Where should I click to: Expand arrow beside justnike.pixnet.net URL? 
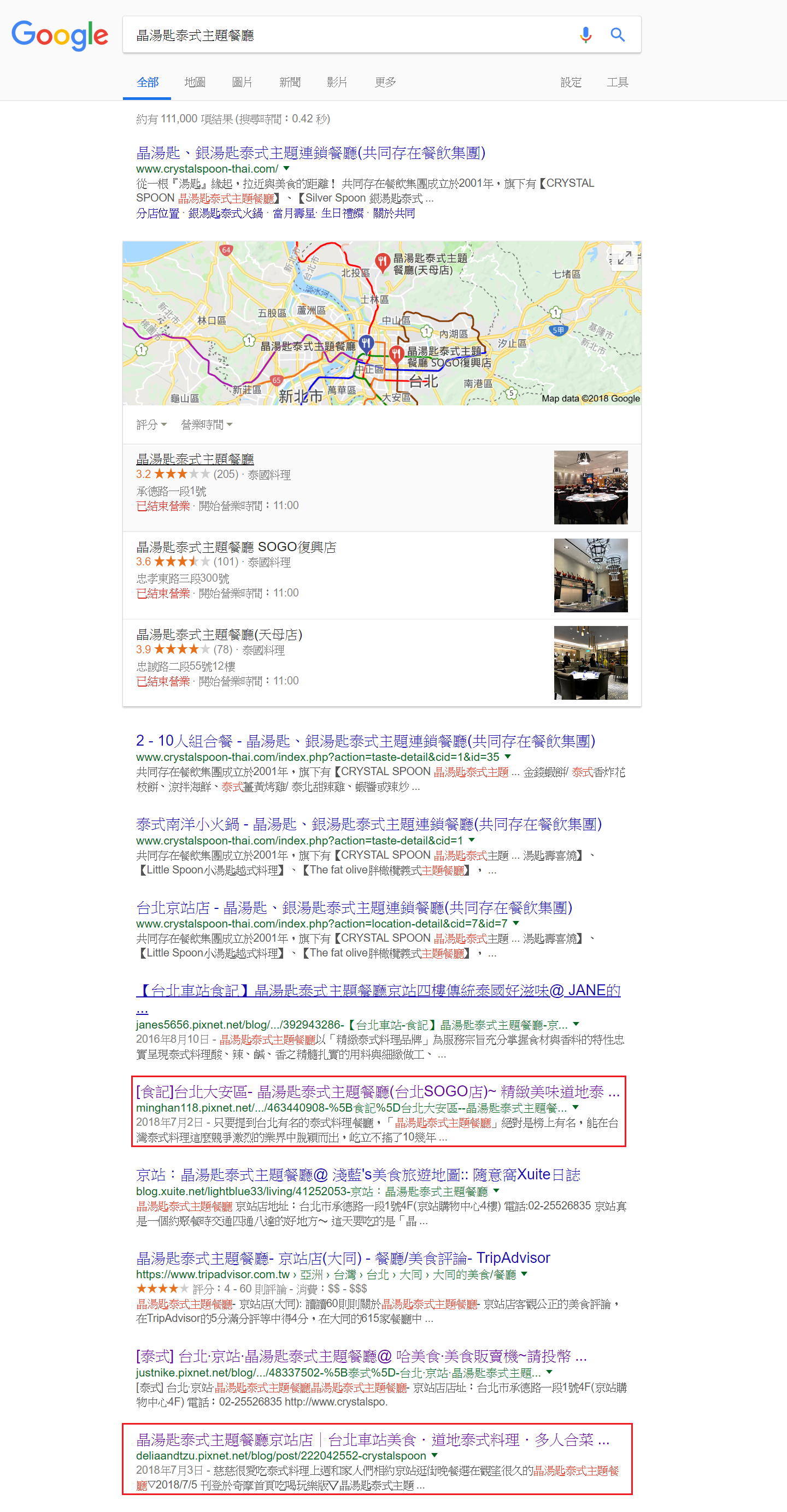(x=549, y=1372)
